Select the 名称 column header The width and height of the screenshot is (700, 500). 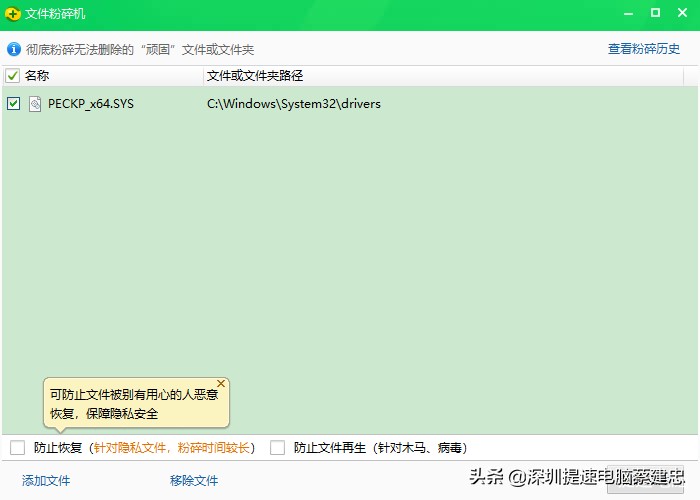tap(37, 76)
